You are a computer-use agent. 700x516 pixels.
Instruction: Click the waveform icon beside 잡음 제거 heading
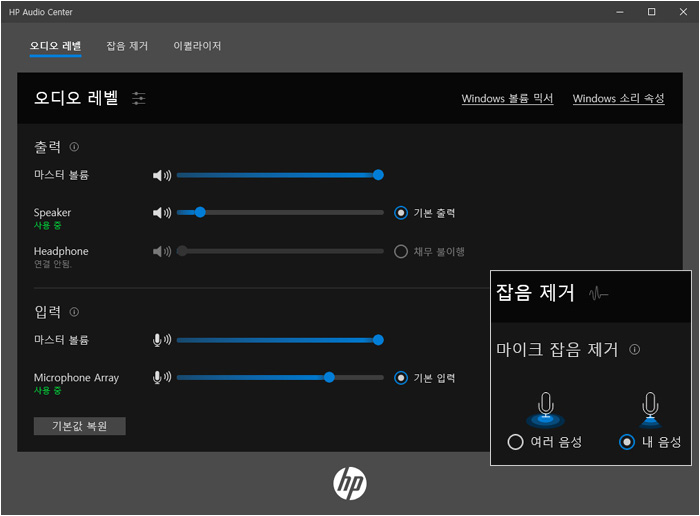click(598, 294)
